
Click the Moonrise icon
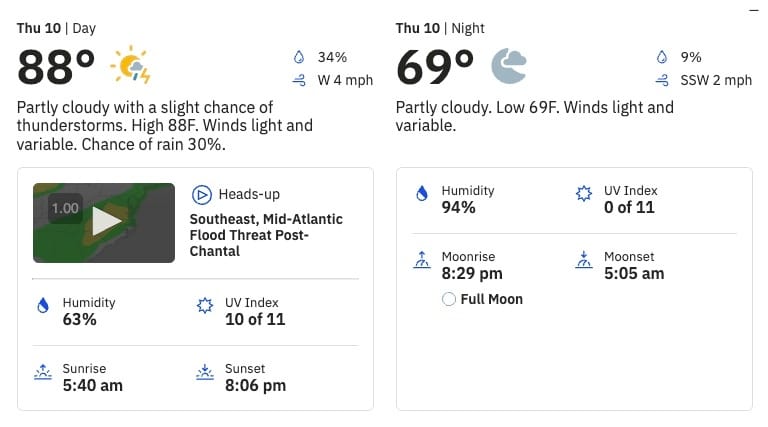tap(422, 260)
